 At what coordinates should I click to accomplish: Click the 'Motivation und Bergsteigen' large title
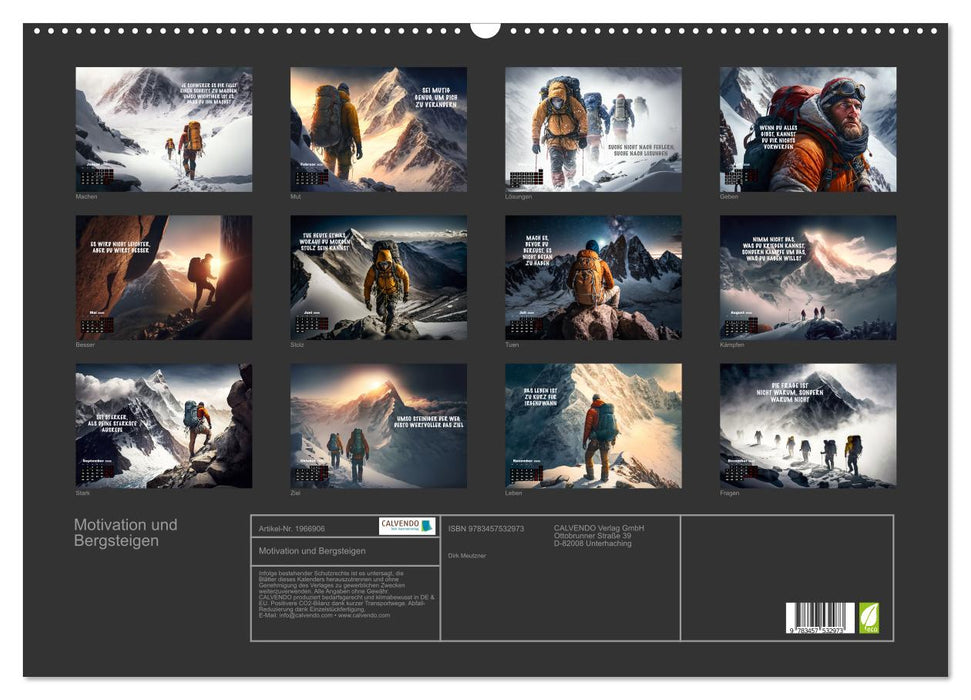tap(126, 532)
